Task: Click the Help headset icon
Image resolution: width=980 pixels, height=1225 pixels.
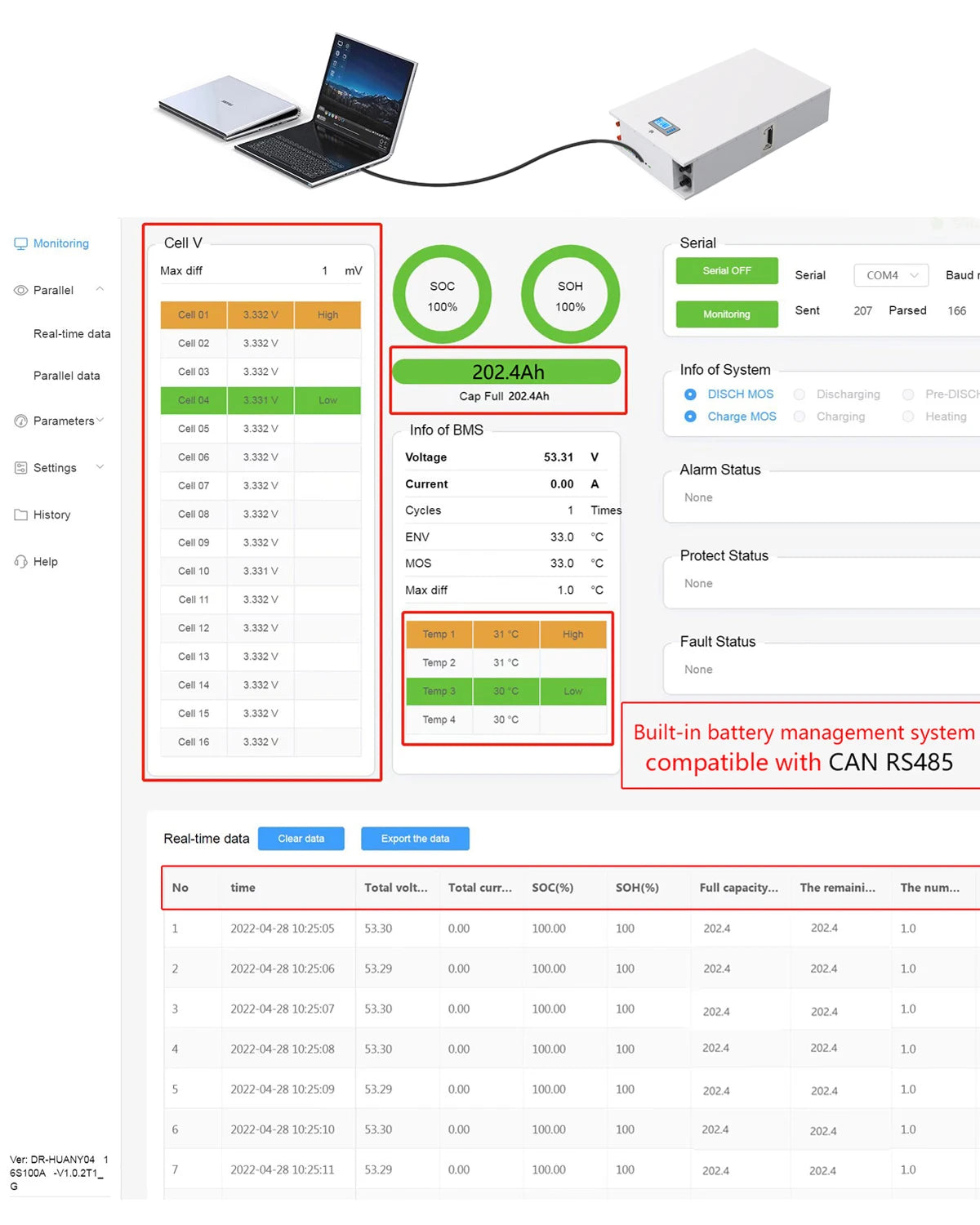Action: coord(20,562)
